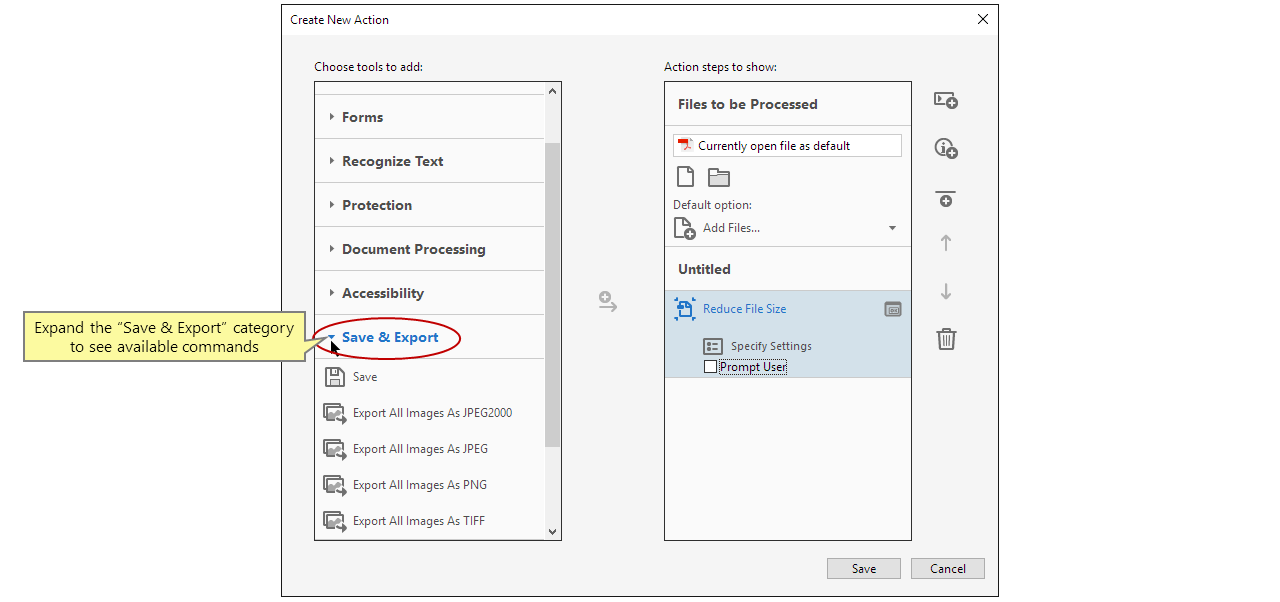
Task: Enable the Prompt User checkbox
Action: [x=711, y=367]
